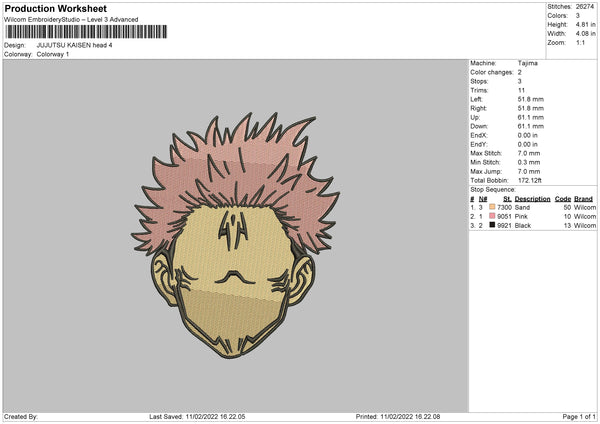Click the embroidery design preview image
The image size is (600, 424).
(x=235, y=236)
